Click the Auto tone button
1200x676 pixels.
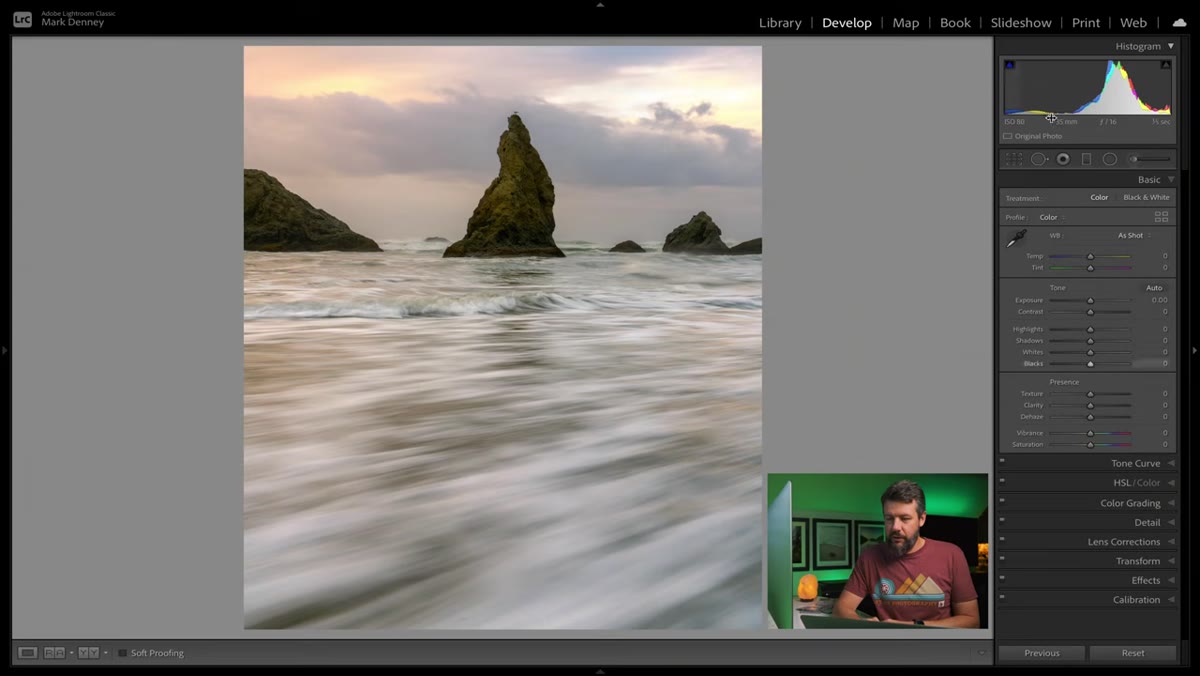1154,288
